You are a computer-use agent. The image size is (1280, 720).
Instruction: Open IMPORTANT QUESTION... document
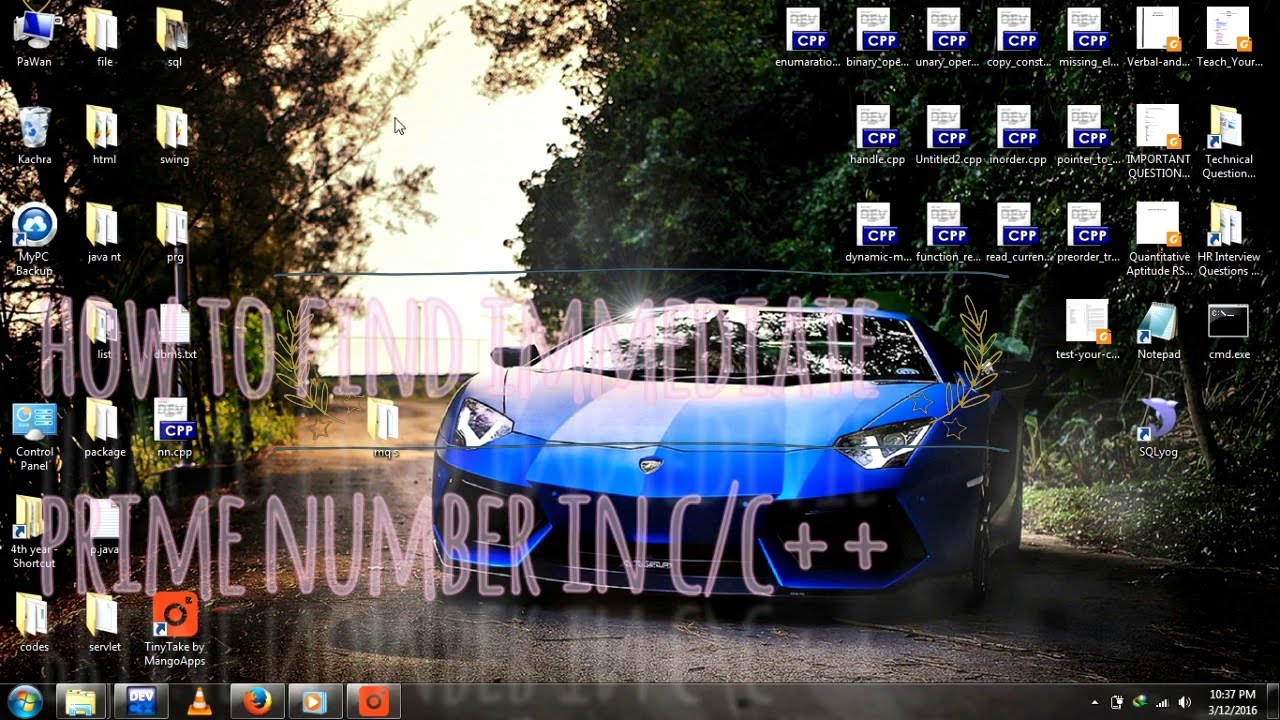[1158, 142]
